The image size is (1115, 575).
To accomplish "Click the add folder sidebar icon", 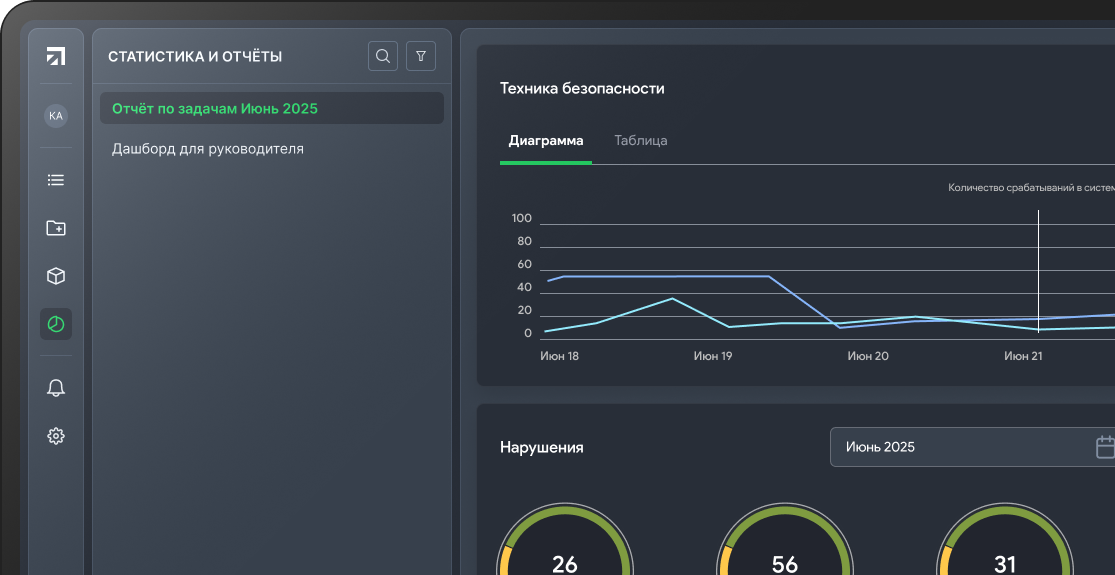I will tap(56, 228).
